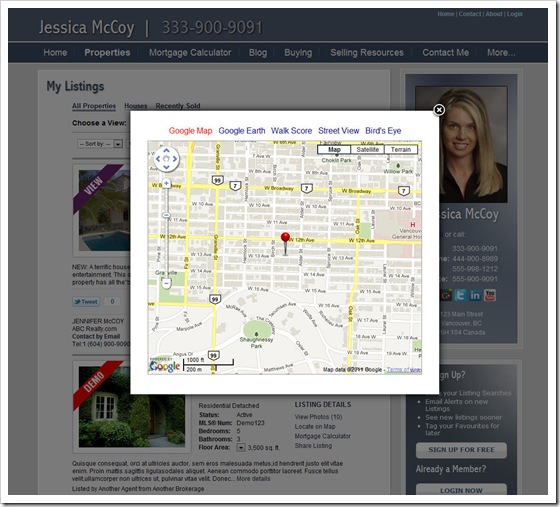Click Share Listing link
560x507 pixels.
pyautogui.click(x=313, y=446)
